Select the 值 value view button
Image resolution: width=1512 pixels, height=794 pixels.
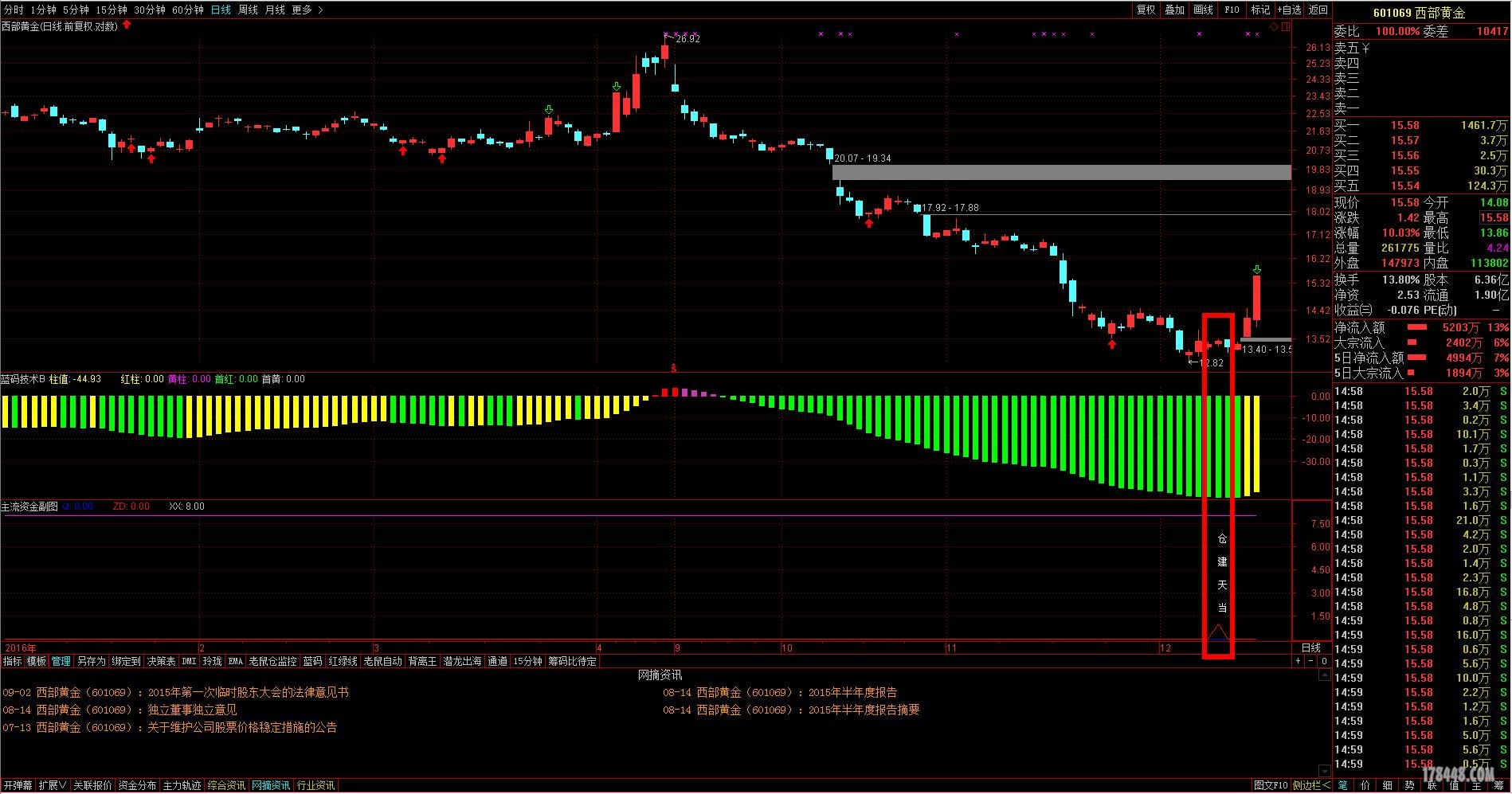click(1455, 786)
